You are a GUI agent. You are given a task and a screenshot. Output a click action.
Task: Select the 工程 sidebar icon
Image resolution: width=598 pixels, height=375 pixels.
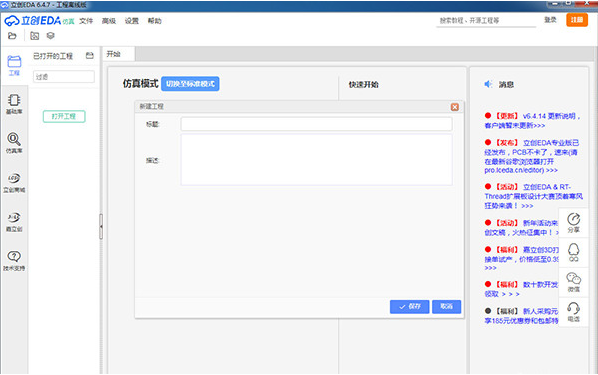tap(14, 66)
